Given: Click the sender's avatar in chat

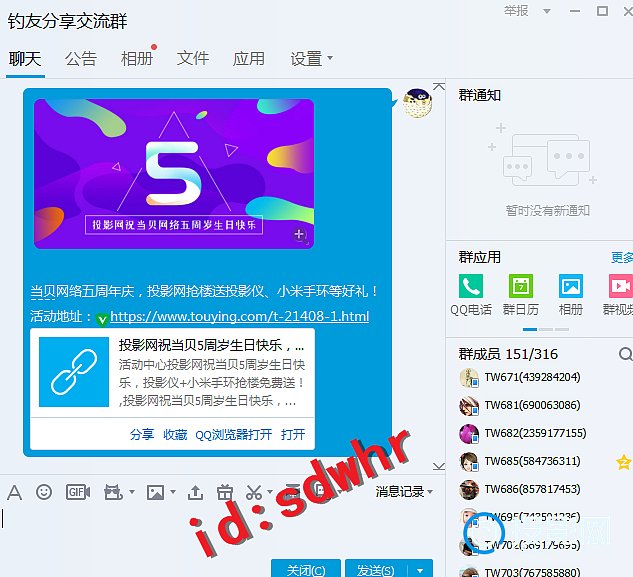Looking at the screenshot, I should [417, 103].
